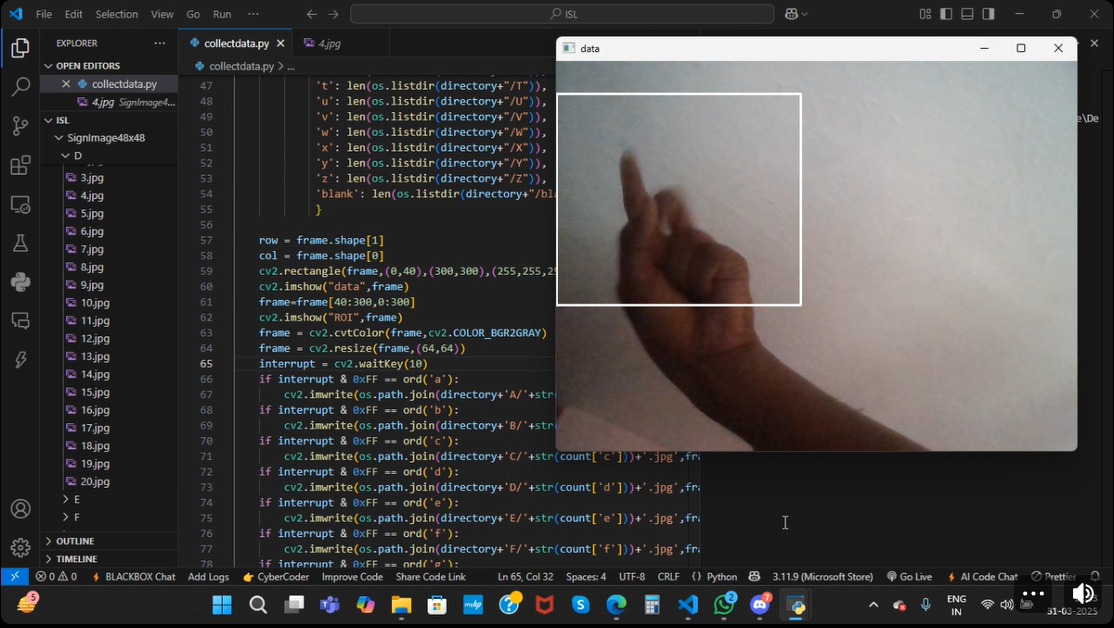Open notifications bell in status bar
This screenshot has width=1114, height=628.
click(x=1095, y=576)
